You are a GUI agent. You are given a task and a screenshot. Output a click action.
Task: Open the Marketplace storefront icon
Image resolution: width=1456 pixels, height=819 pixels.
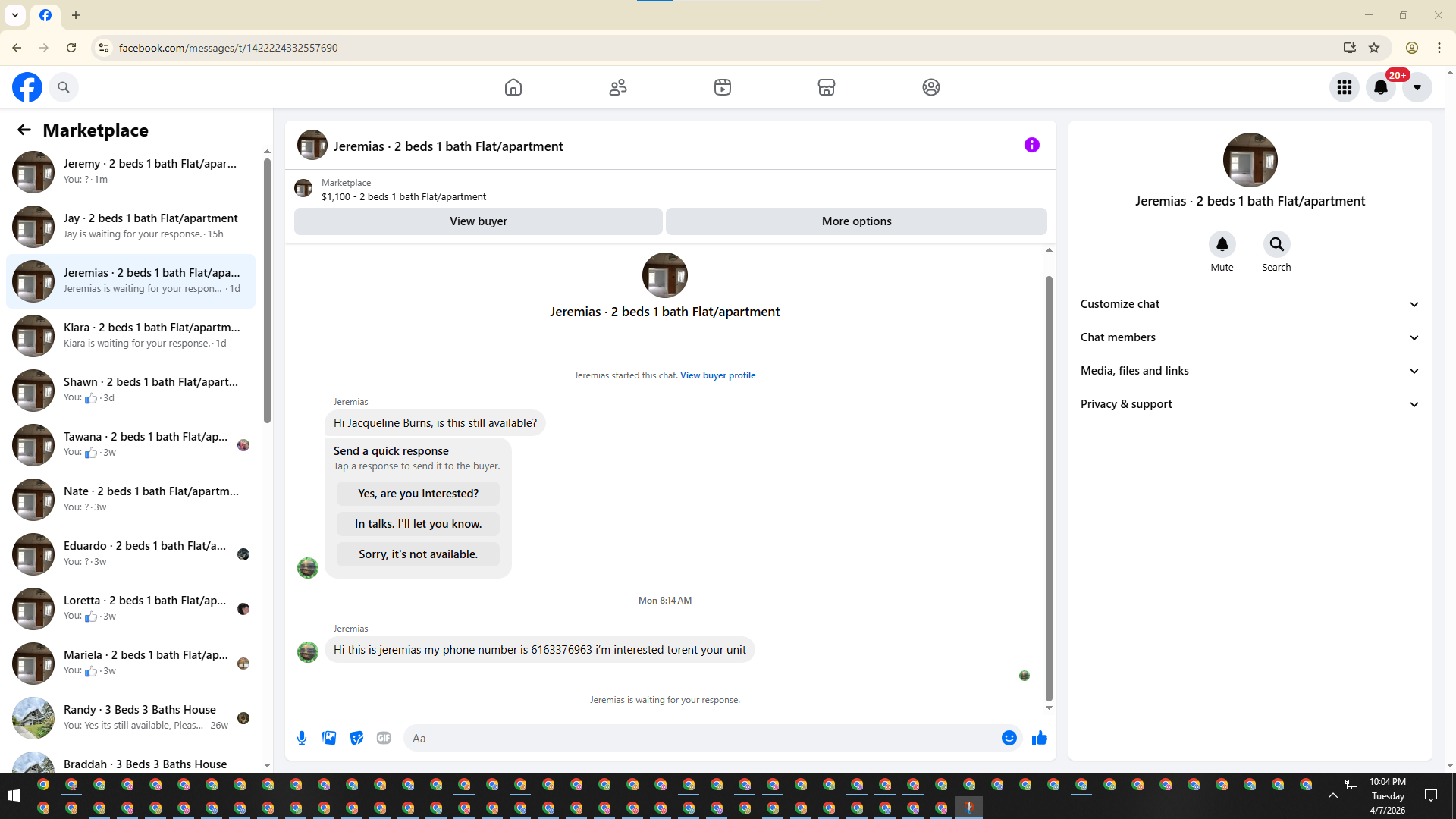(x=827, y=87)
